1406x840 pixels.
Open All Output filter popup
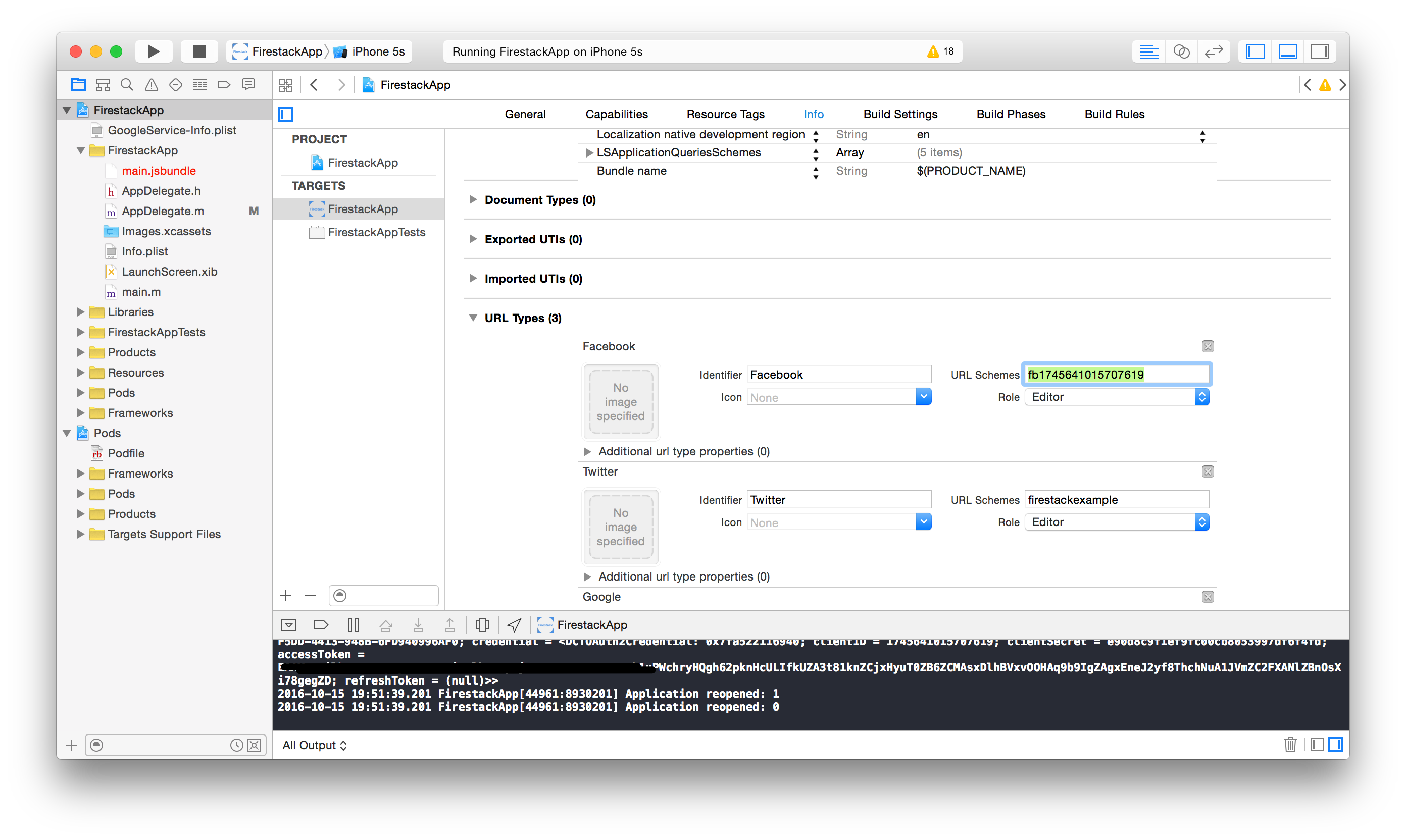(315, 745)
